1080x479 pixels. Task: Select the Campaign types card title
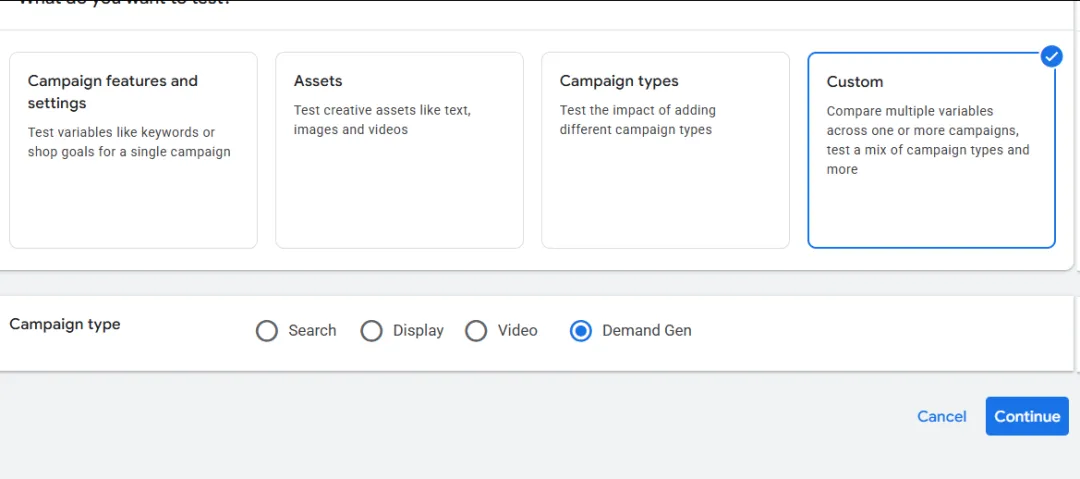[619, 81]
